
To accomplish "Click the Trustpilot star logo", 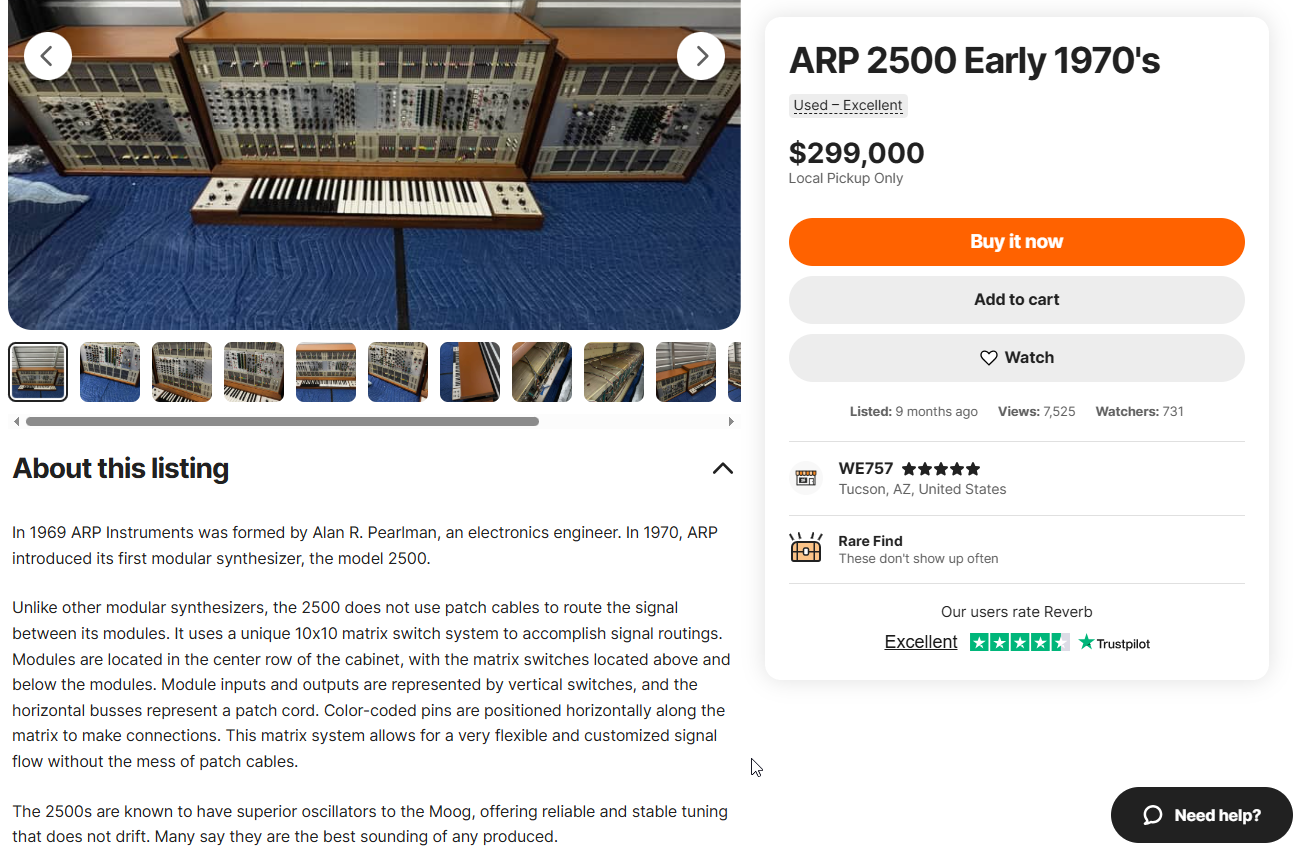I will (1087, 642).
